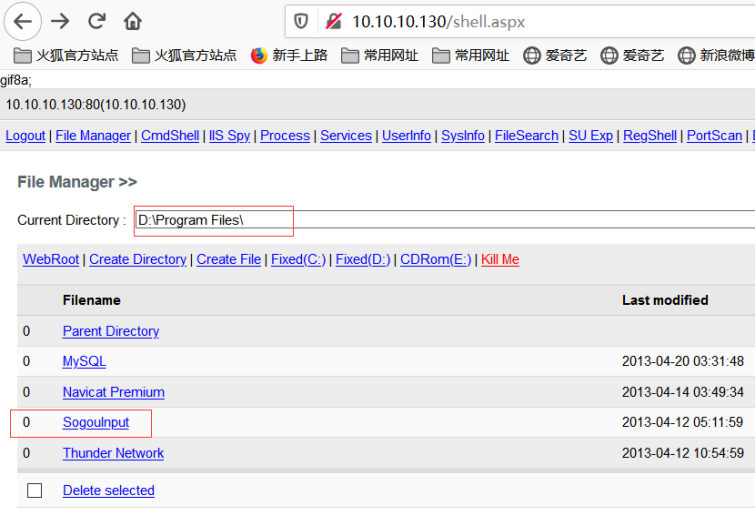Open the first 常用网址 bookmark folder
Viewport: 756px width, 516px height.
(379, 55)
